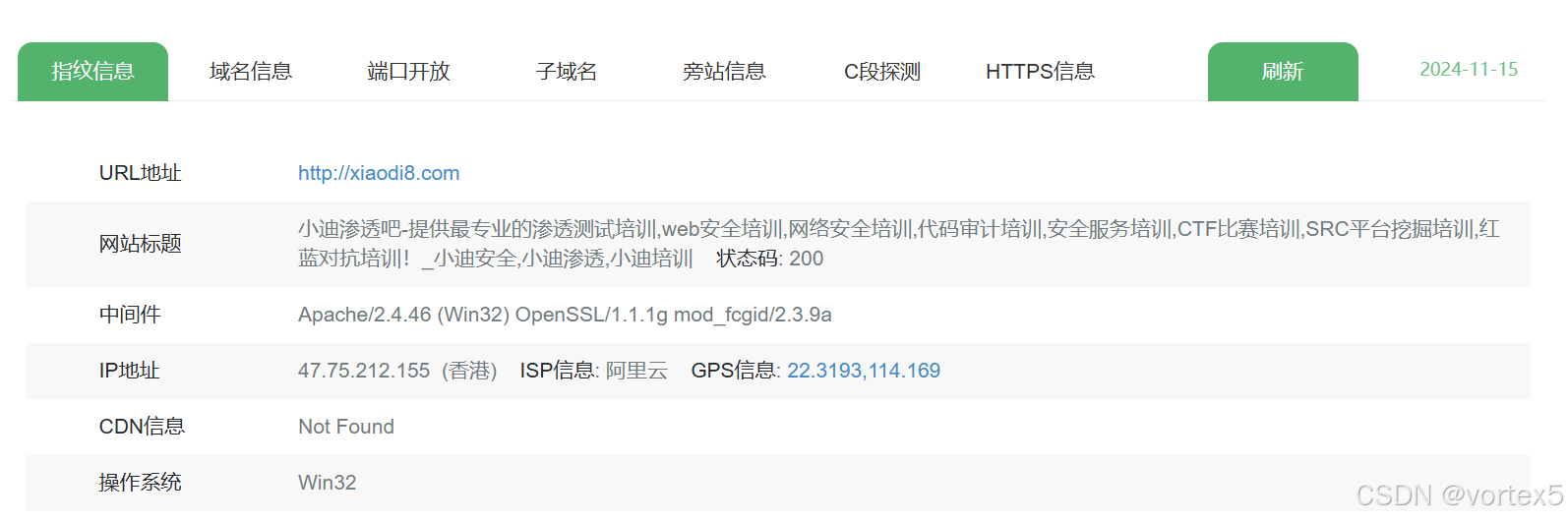Click the 中间件 row label

[130, 315]
